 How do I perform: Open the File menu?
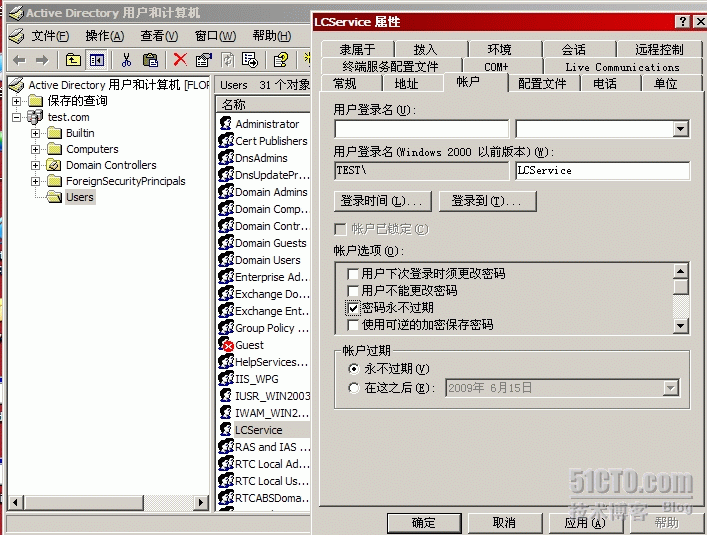click(x=50, y=36)
